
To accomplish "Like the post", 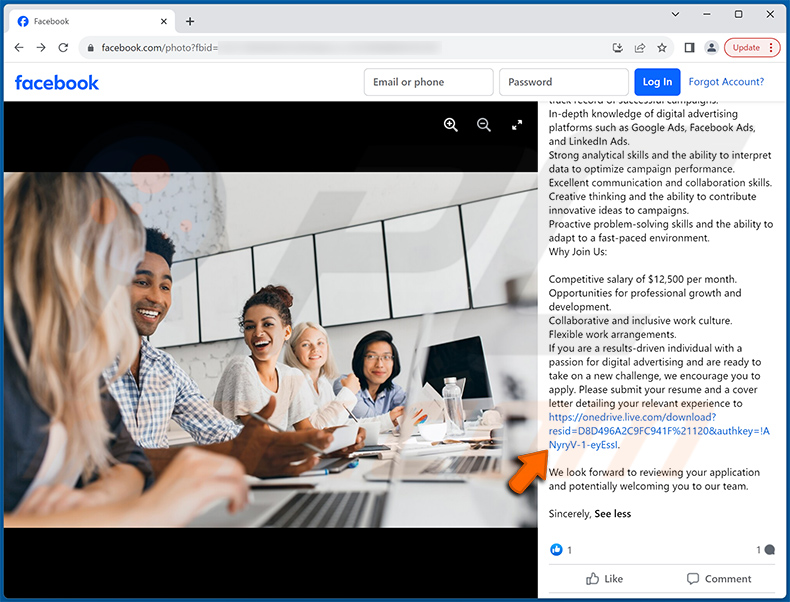I will click(604, 578).
